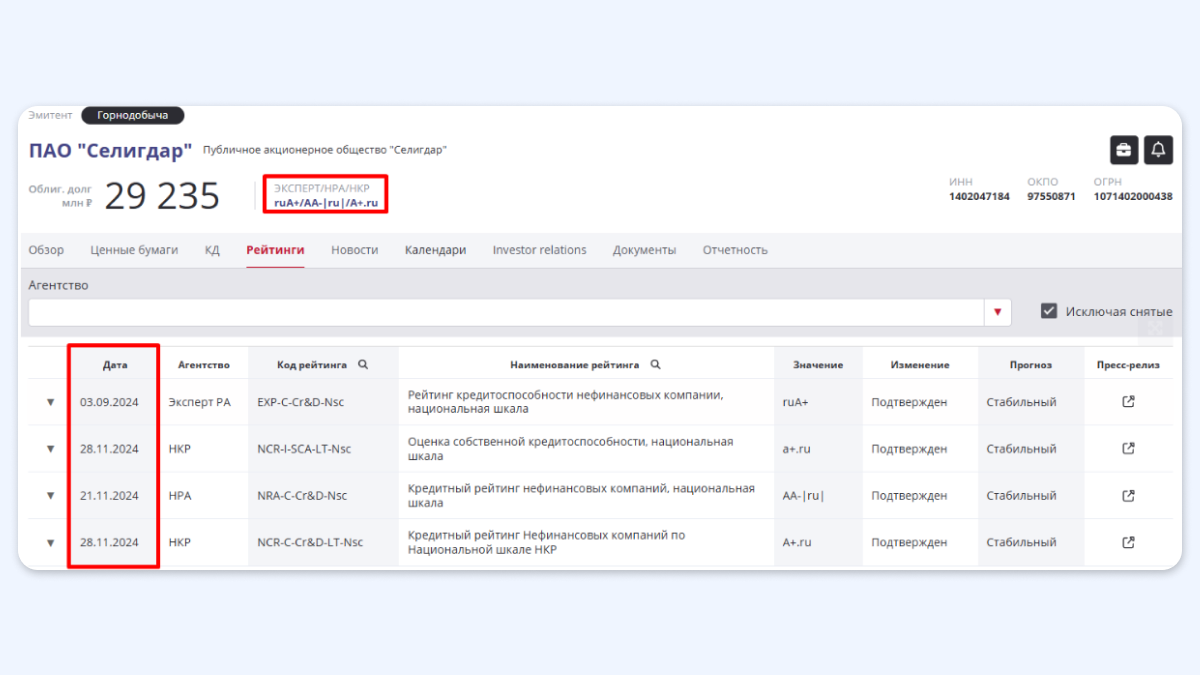Open the Агентство dropdown arrow

(997, 312)
